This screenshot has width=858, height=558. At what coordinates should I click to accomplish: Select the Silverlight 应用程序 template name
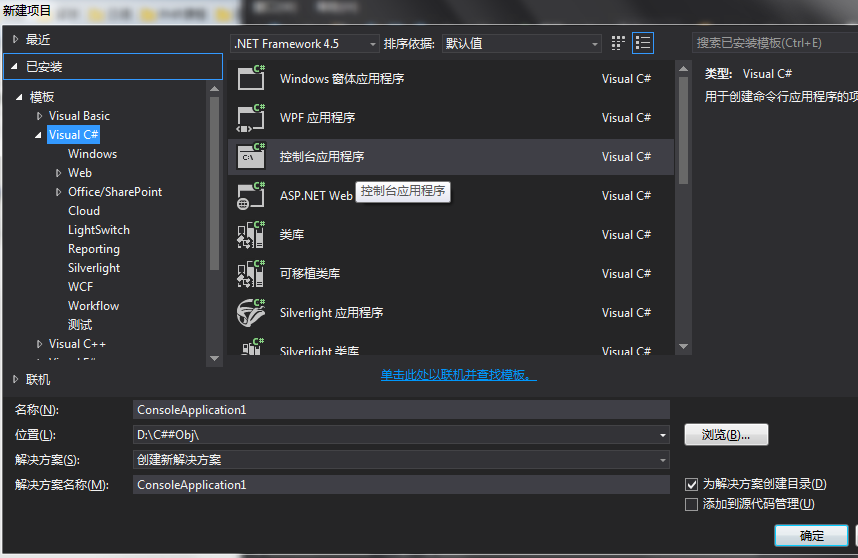pyautogui.click(x=332, y=312)
